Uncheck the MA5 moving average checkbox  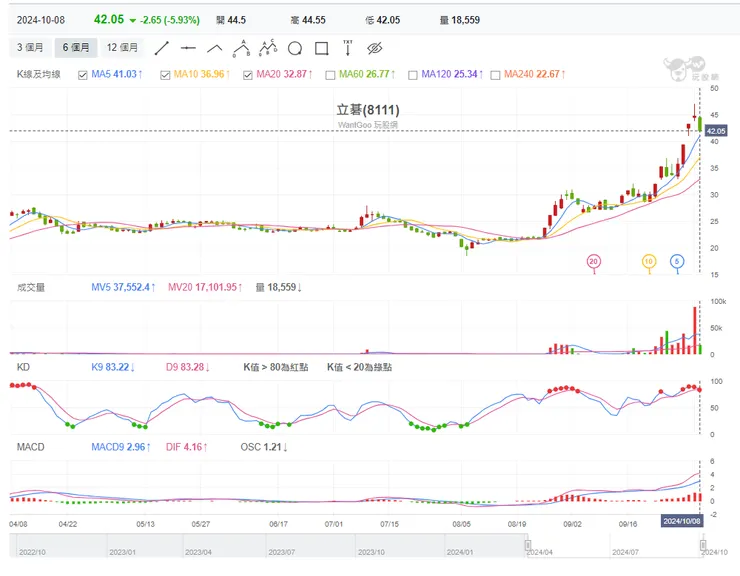pos(83,75)
